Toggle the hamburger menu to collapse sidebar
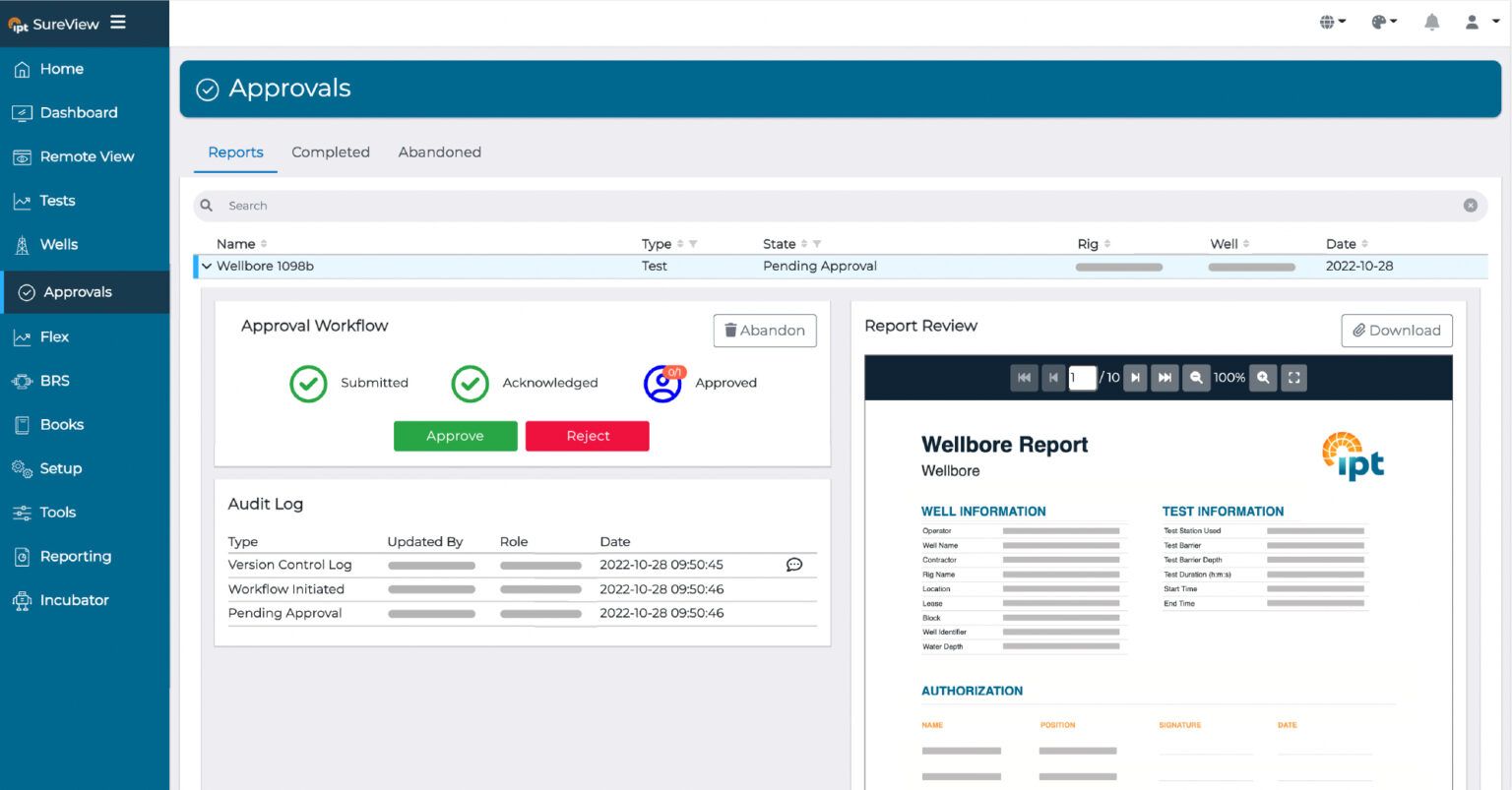This screenshot has width=1512, height=790. [x=118, y=22]
